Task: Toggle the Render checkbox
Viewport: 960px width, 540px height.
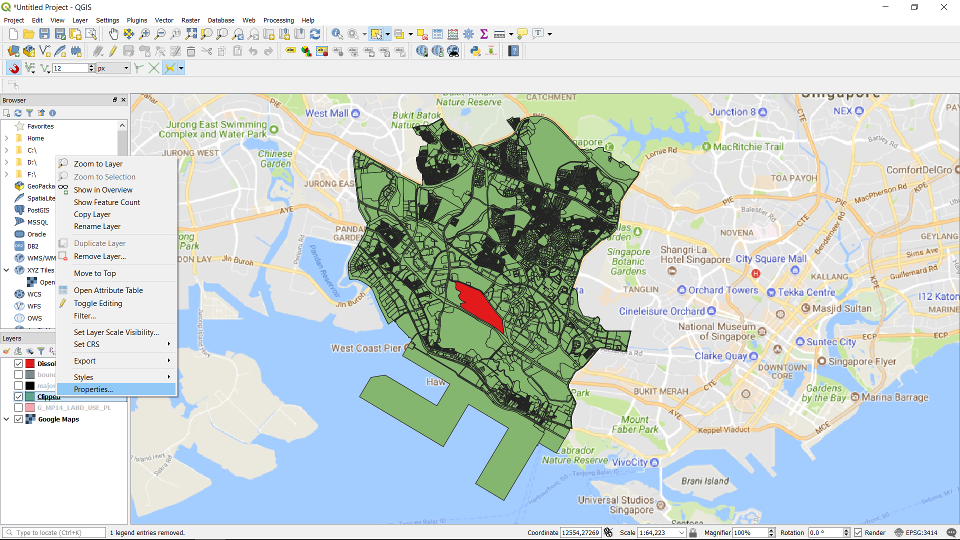Action: point(858,533)
